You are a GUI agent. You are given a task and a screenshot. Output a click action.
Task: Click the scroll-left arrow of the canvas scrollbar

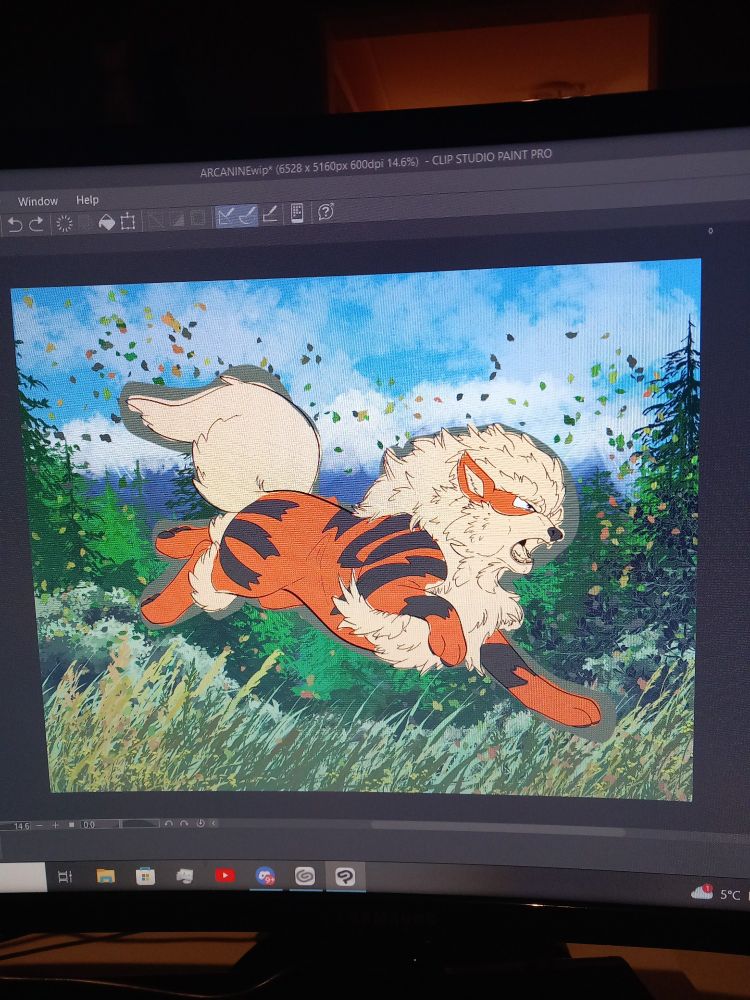tap(214, 823)
